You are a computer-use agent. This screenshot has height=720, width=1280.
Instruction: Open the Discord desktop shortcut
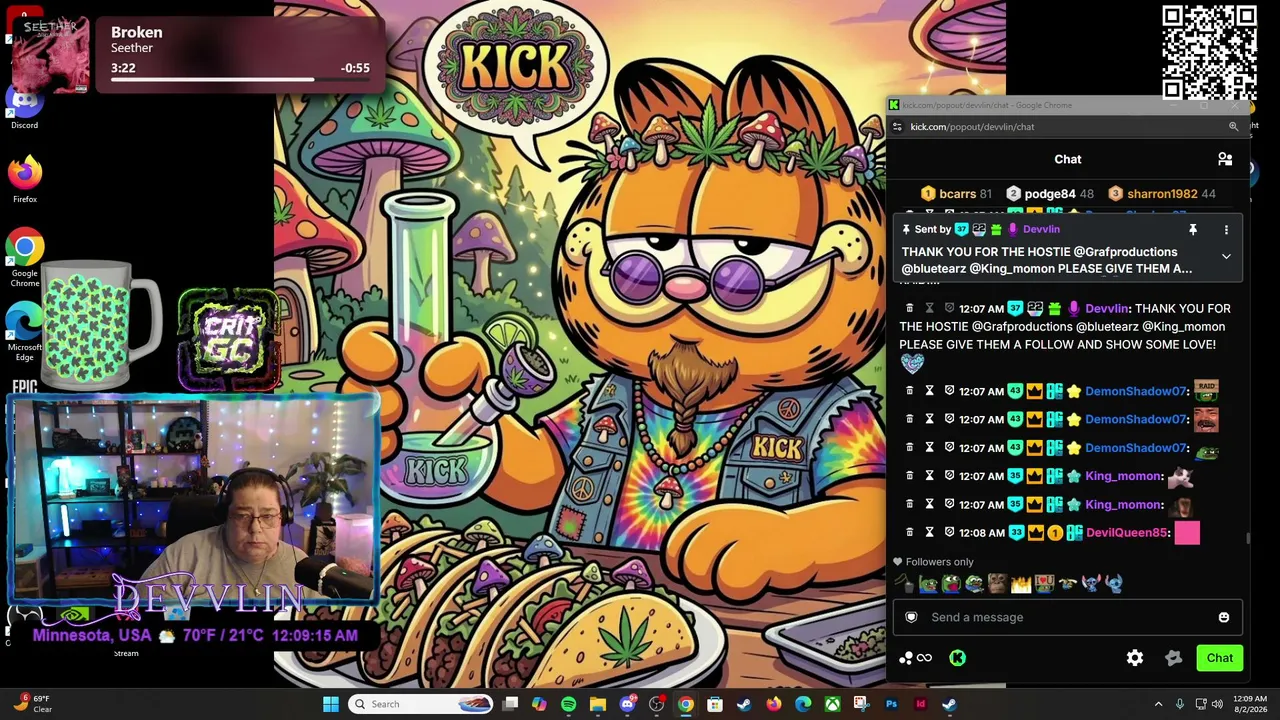pos(25,106)
